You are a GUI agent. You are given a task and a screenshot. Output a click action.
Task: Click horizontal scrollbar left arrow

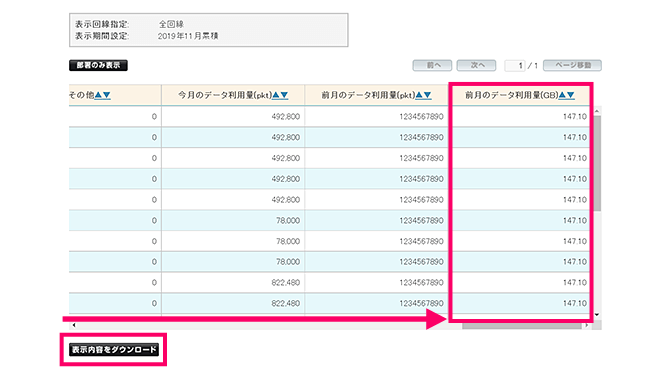click(x=74, y=325)
